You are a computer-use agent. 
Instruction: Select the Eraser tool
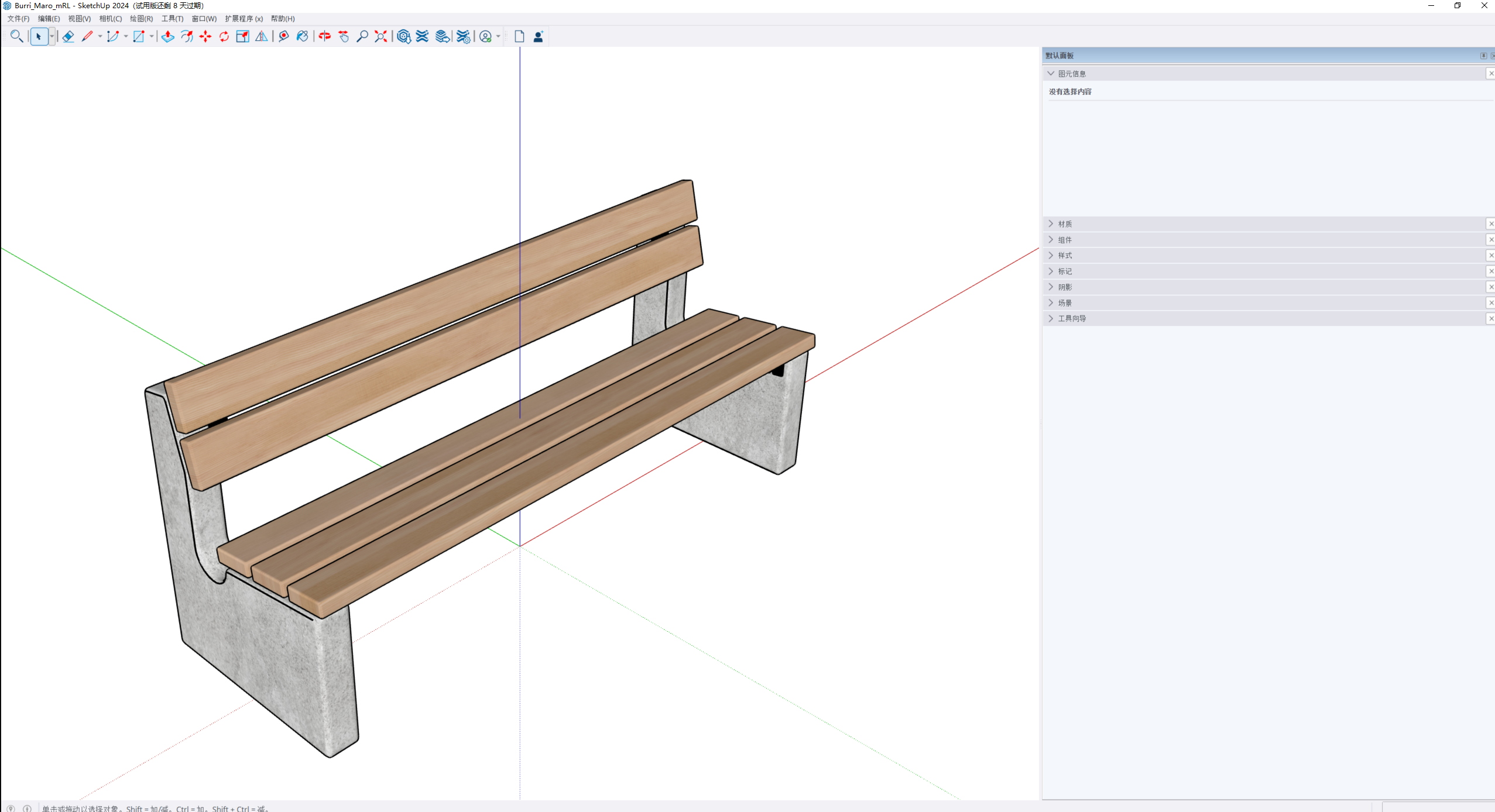68,36
